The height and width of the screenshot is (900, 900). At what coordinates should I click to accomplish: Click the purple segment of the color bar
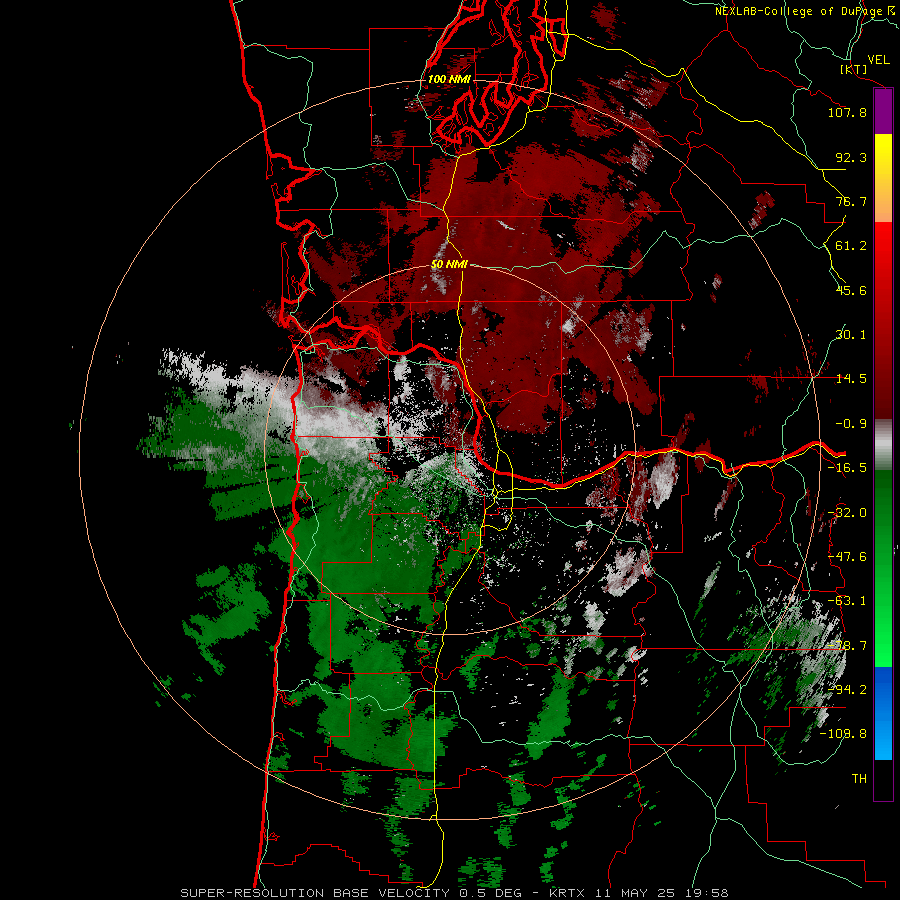[883, 111]
